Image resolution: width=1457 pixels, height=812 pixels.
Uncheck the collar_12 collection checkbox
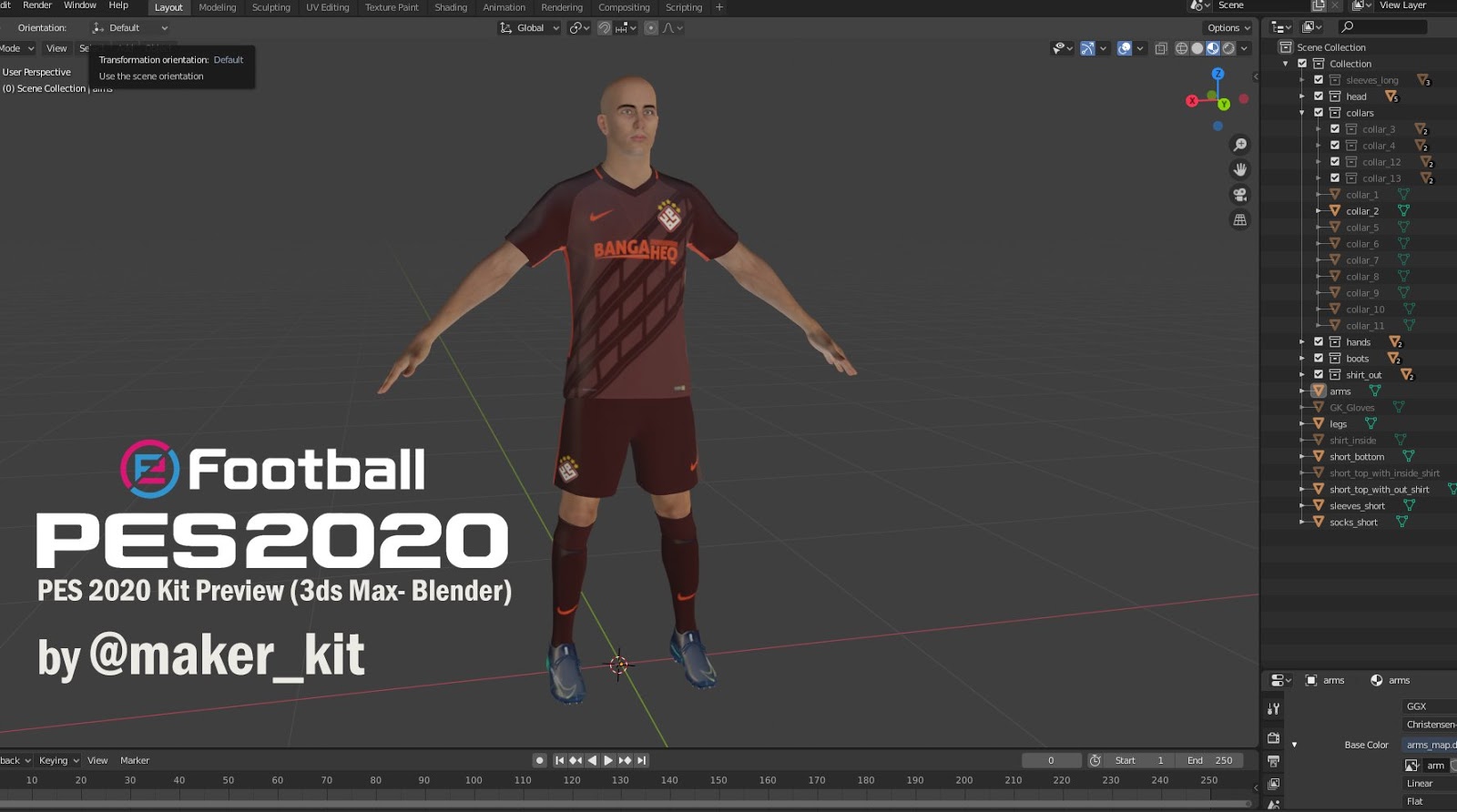[1334, 162]
